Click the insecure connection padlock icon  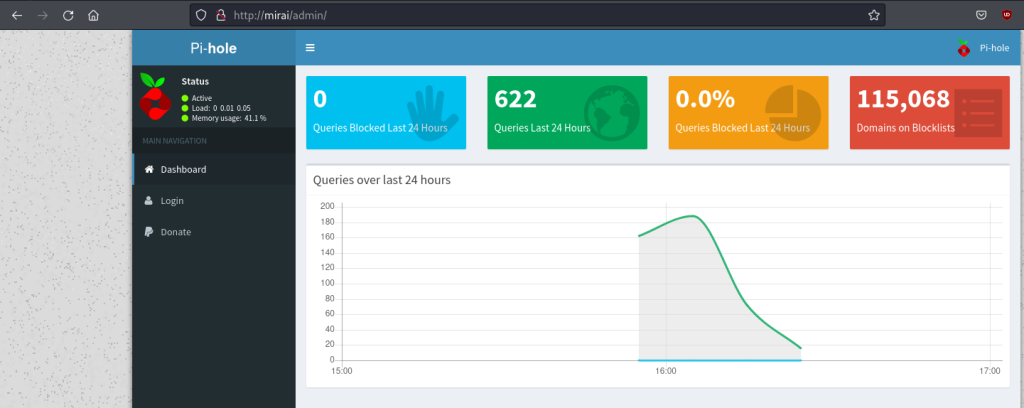(220, 15)
